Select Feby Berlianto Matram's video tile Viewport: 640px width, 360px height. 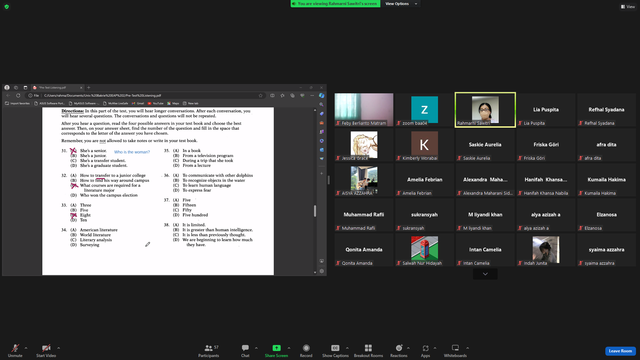point(364,110)
